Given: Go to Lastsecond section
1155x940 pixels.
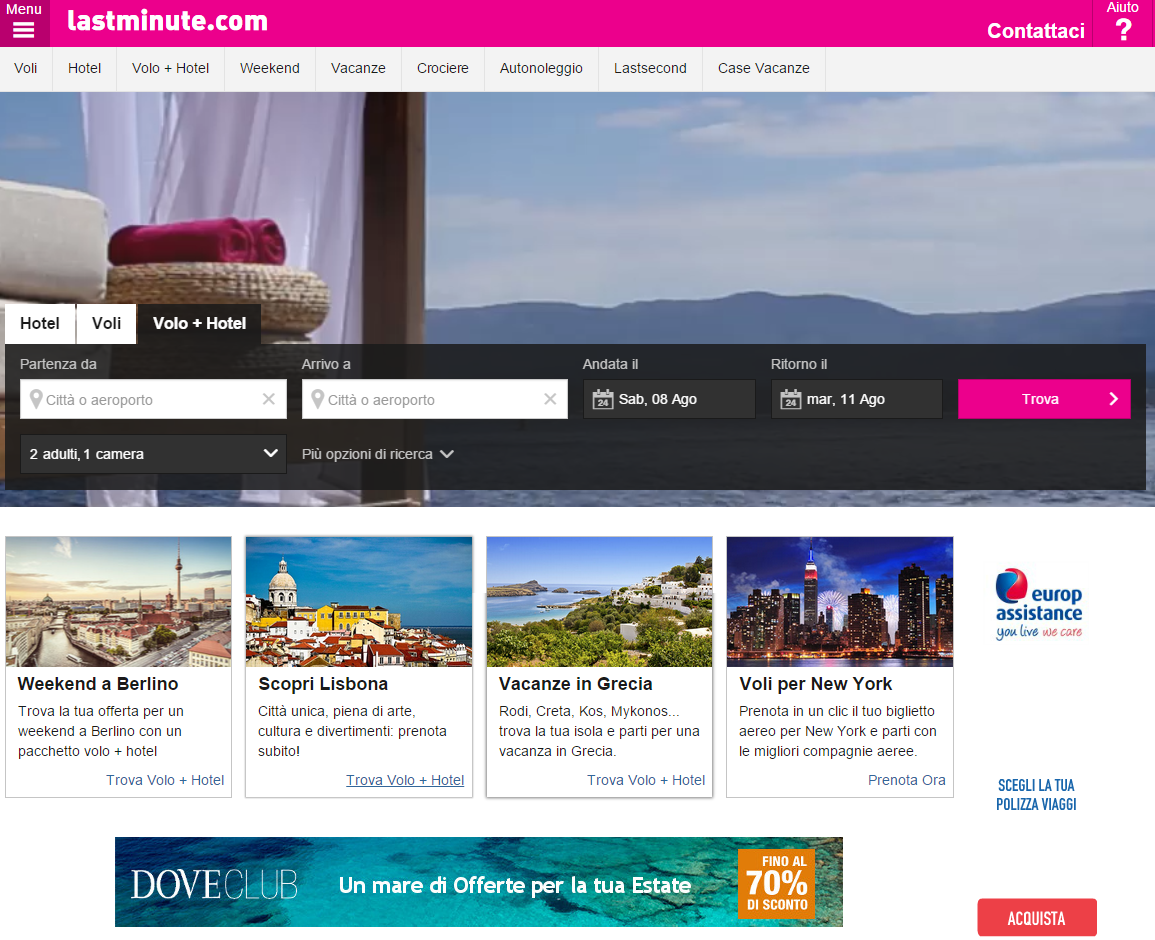Looking at the screenshot, I should tap(650, 69).
